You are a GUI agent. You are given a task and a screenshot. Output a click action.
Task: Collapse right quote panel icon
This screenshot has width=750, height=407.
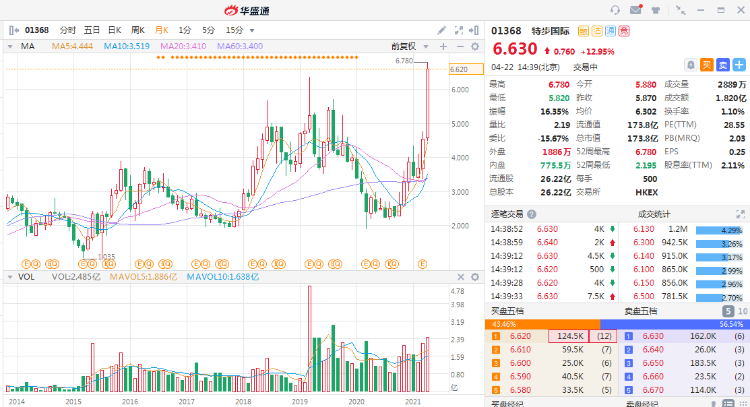tap(474, 30)
